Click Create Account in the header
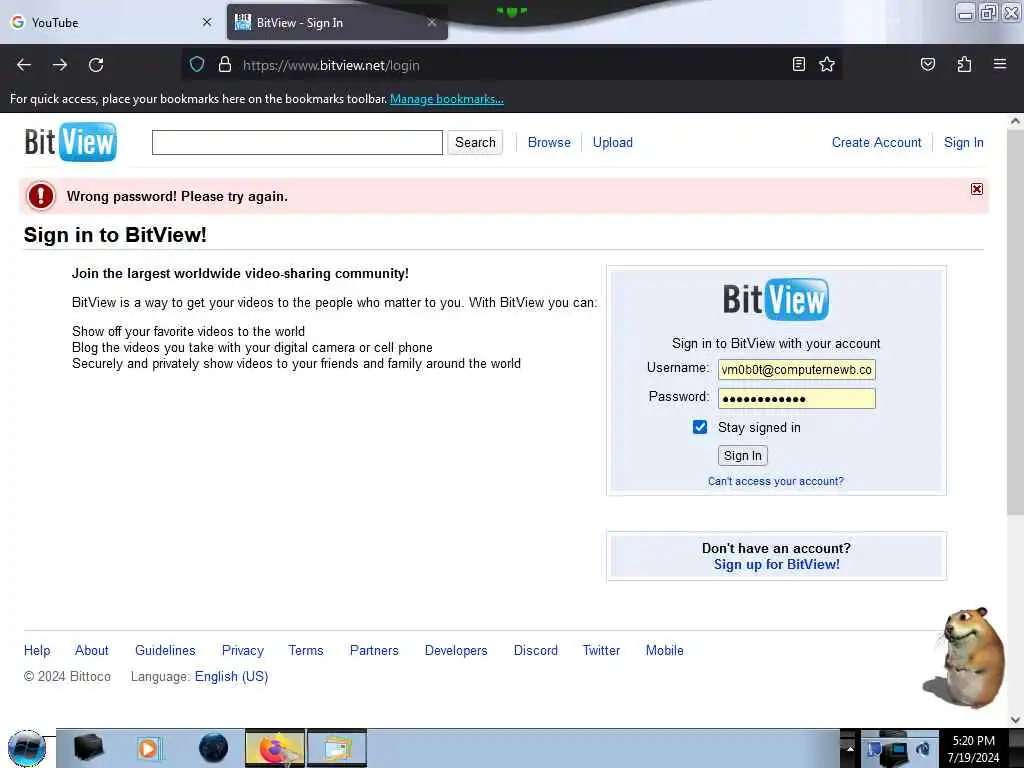The height and width of the screenshot is (768, 1024). [x=876, y=142]
